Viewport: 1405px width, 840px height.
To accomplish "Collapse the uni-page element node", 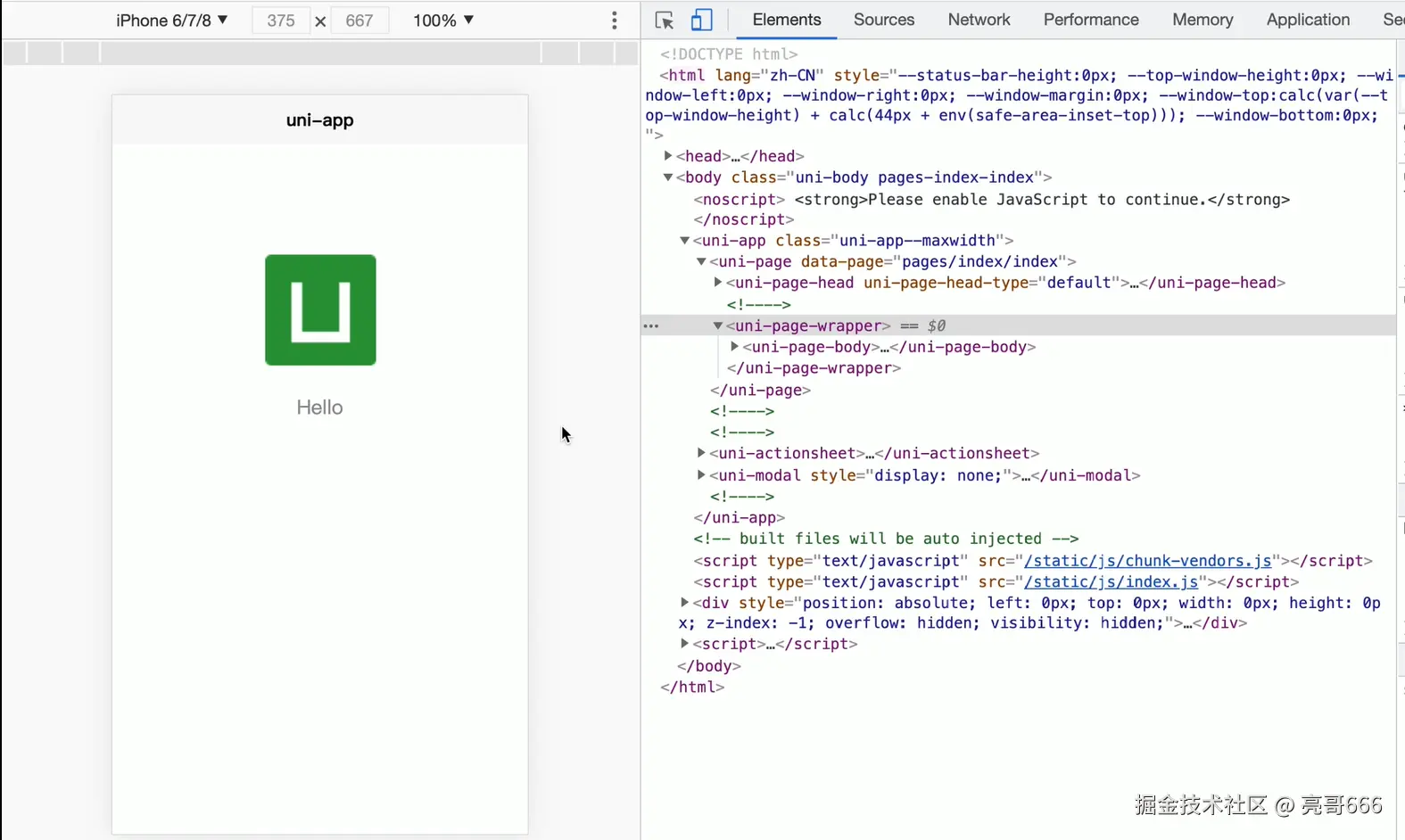I will click(701, 262).
